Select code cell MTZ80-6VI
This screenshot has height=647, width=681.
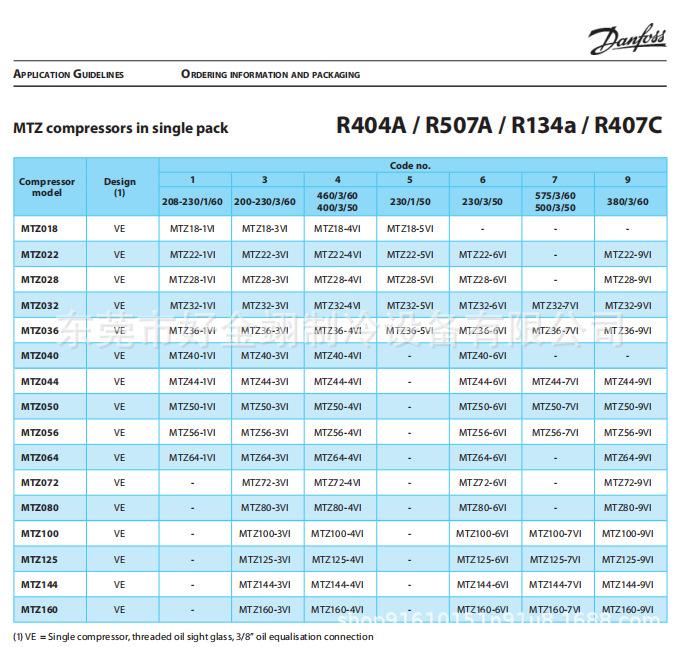[x=483, y=508]
